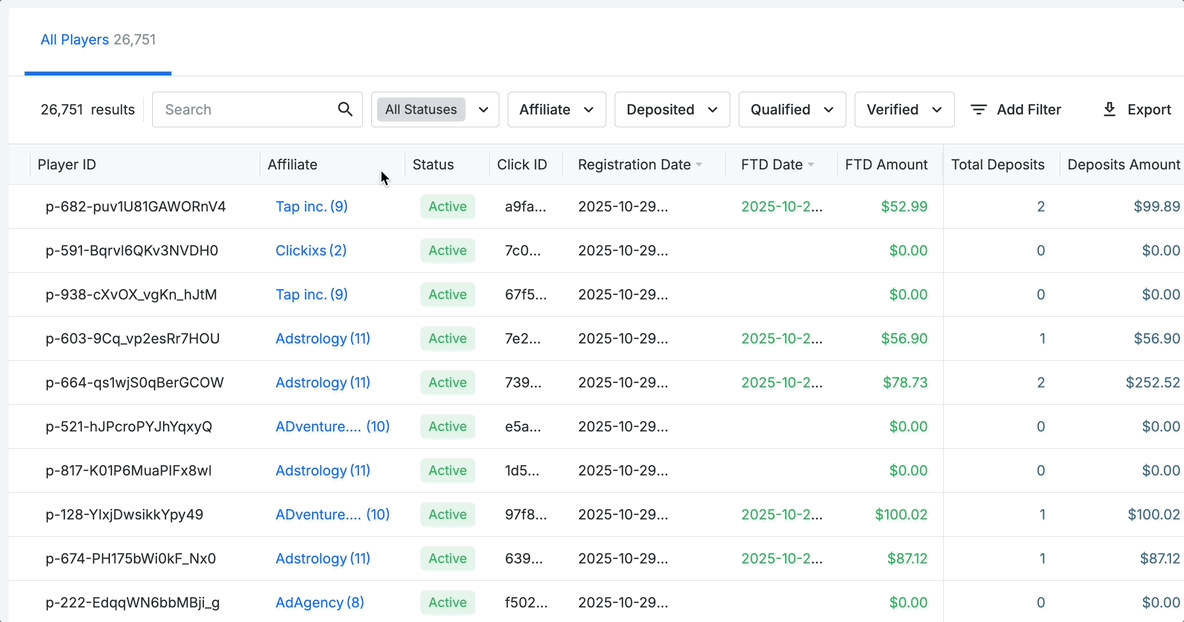Click the Player ID column header
This screenshot has height=622, width=1184.
pos(66,165)
